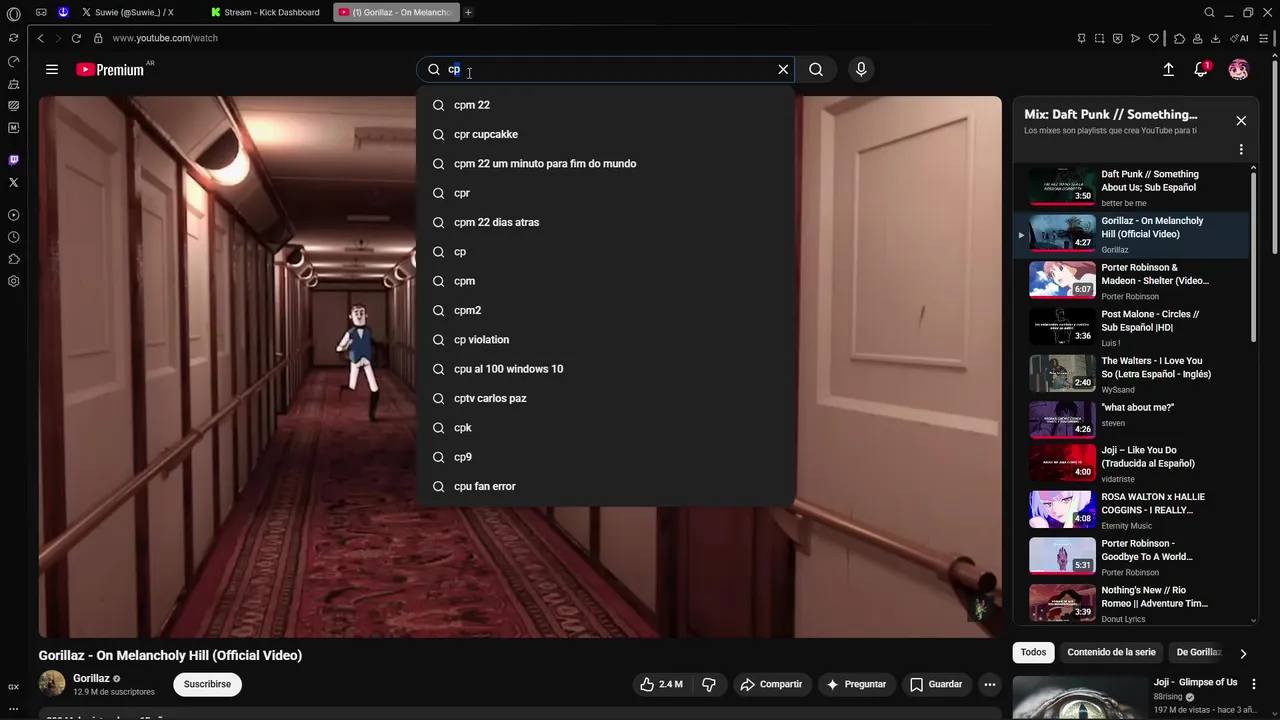Like the Gorillaz video
1280x720 pixels.
tap(661, 684)
